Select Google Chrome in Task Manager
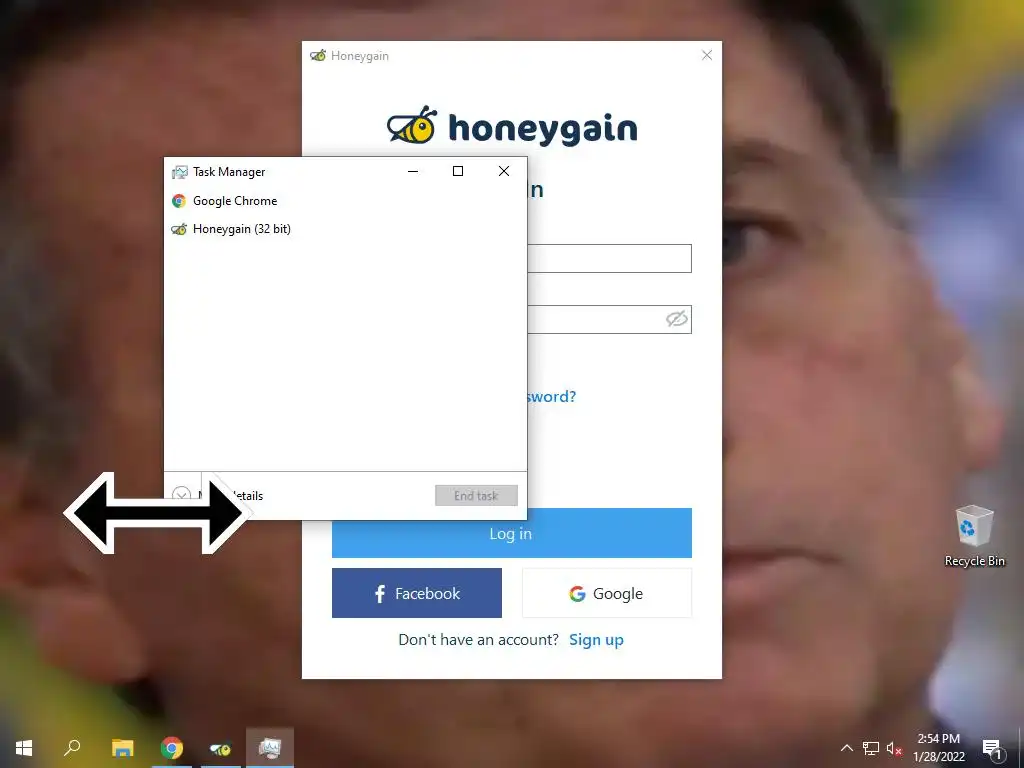 (345, 201)
